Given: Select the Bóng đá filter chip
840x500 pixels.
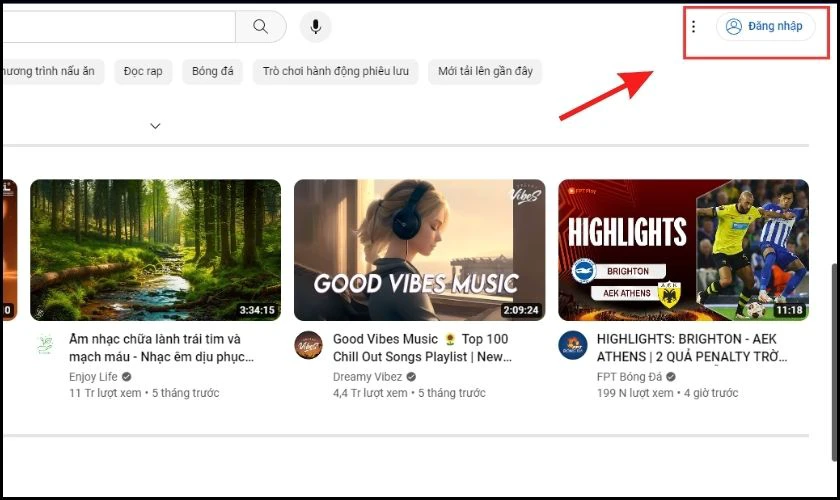Looking at the screenshot, I should click(x=213, y=71).
